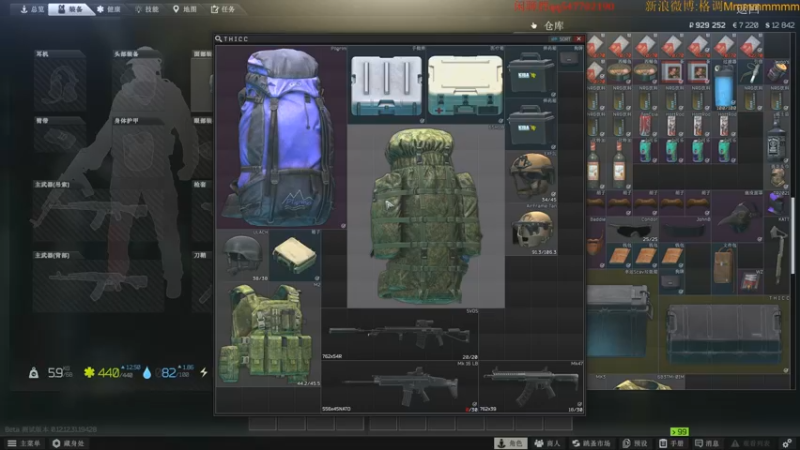This screenshot has height=450, width=800.
Task: Click the search icon in the THICC window
Action: pyautogui.click(x=218, y=39)
